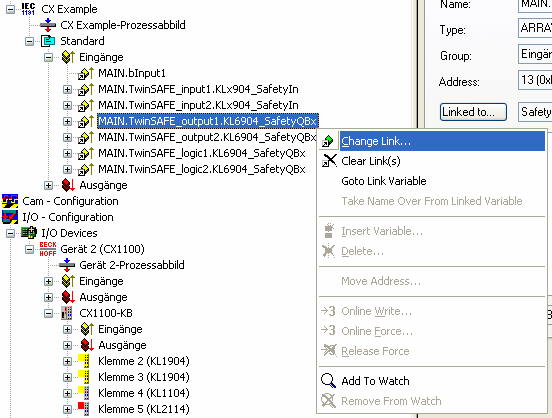Click the Gerät 2-Prozessabbild icon
552x418 pixels.
(67, 265)
